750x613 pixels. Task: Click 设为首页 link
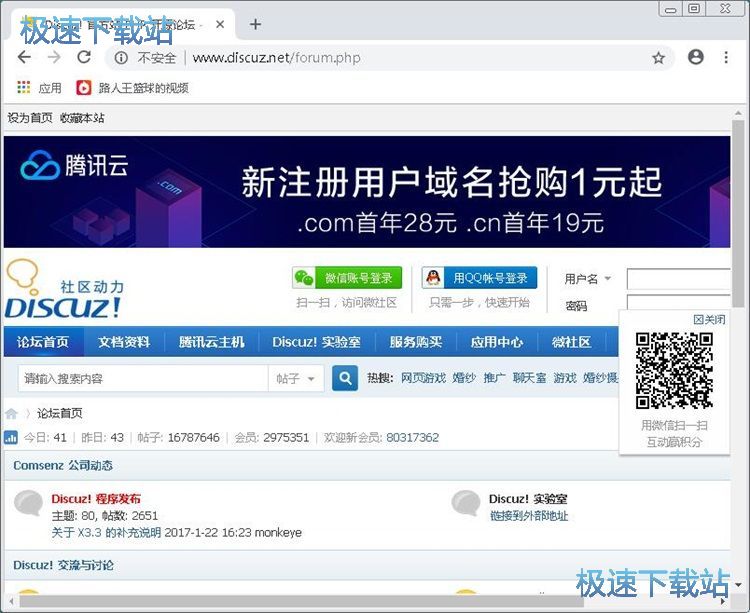point(30,118)
